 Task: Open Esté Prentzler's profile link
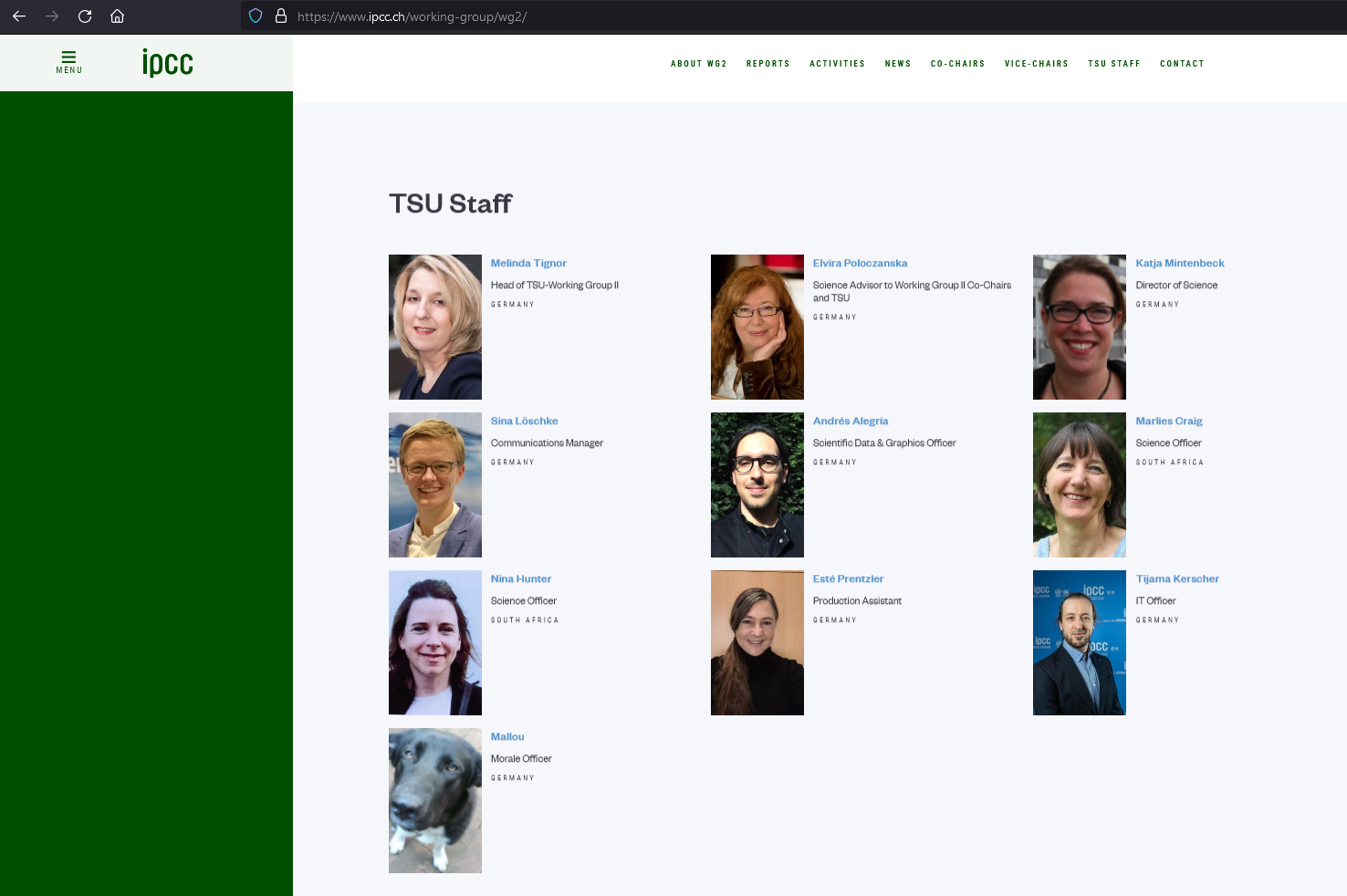849,578
